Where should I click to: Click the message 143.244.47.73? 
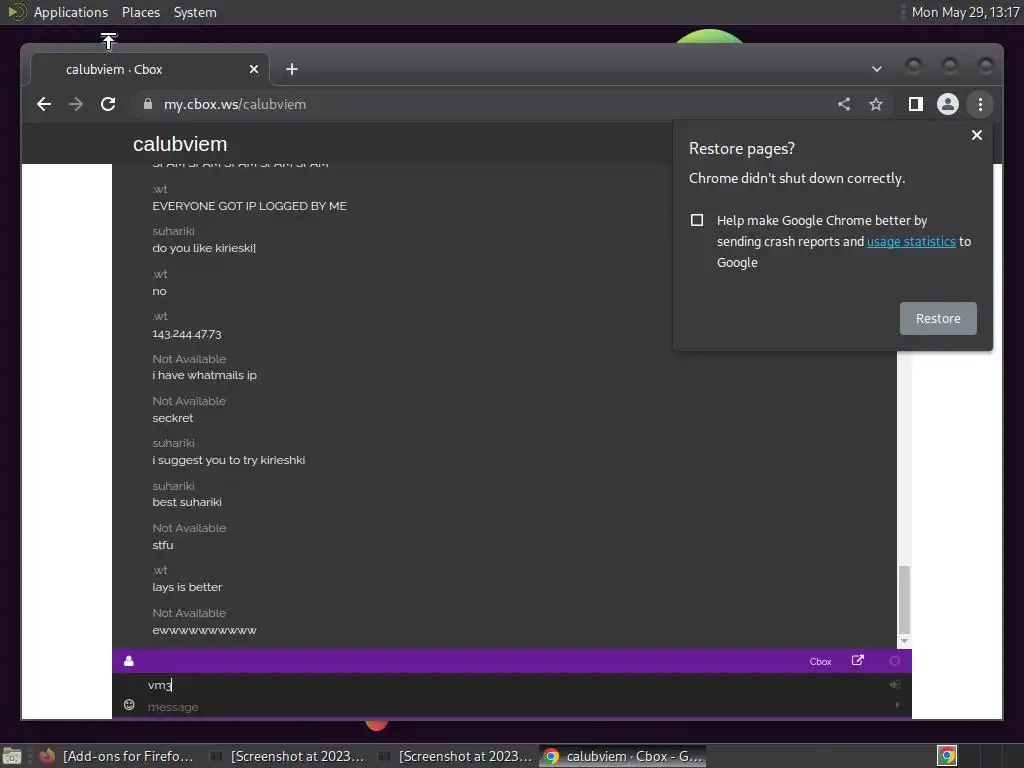(187, 334)
